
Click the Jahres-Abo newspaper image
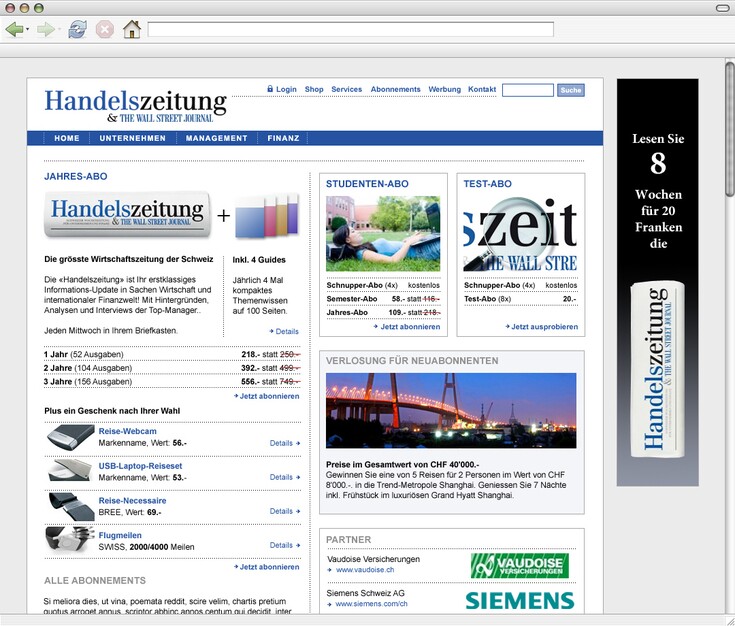point(127,214)
